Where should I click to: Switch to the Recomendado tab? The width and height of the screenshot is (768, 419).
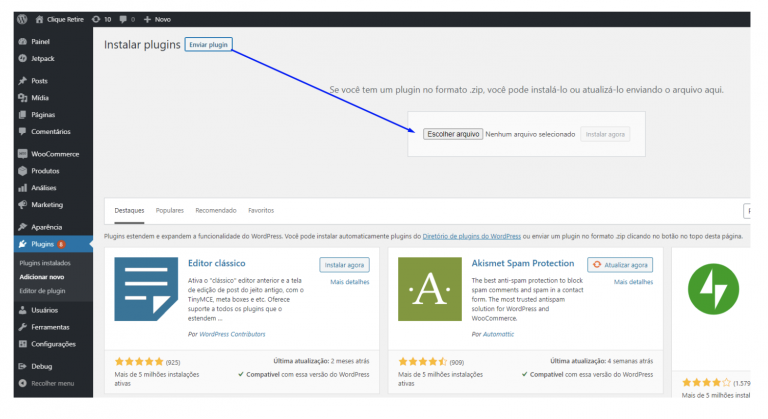coord(216,211)
